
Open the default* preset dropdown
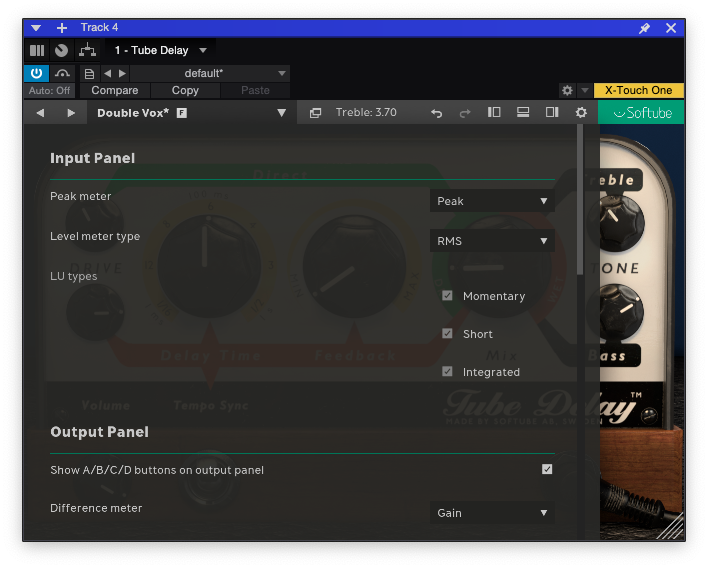coord(210,73)
